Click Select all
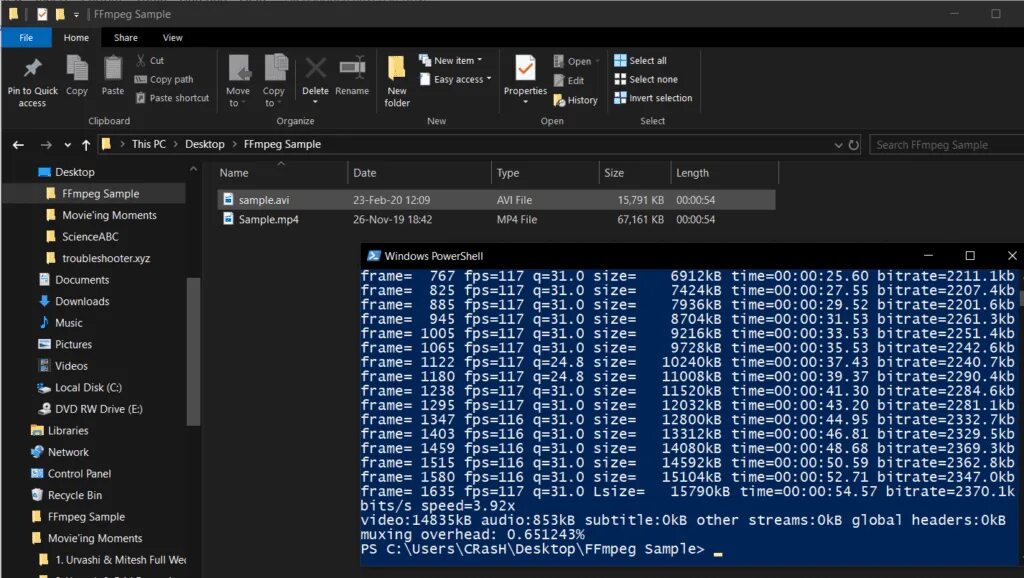1024x578 pixels. 641,60
